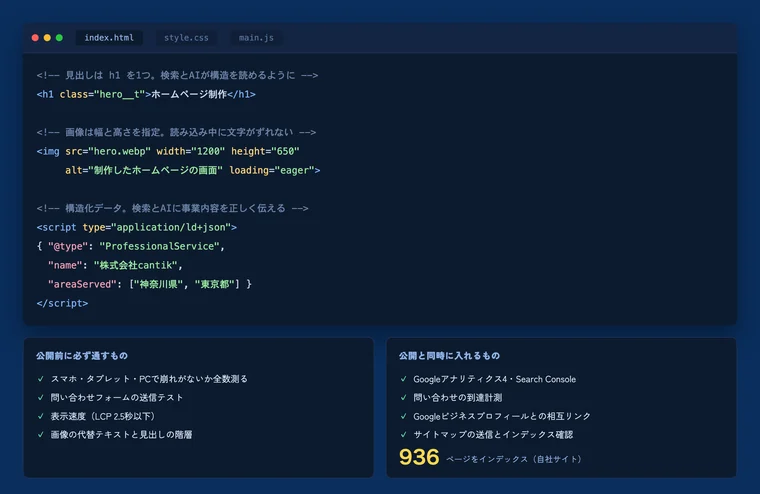Click the text 問い合わせの到達計測
Screen dimensions: 760x494
(x=458, y=398)
